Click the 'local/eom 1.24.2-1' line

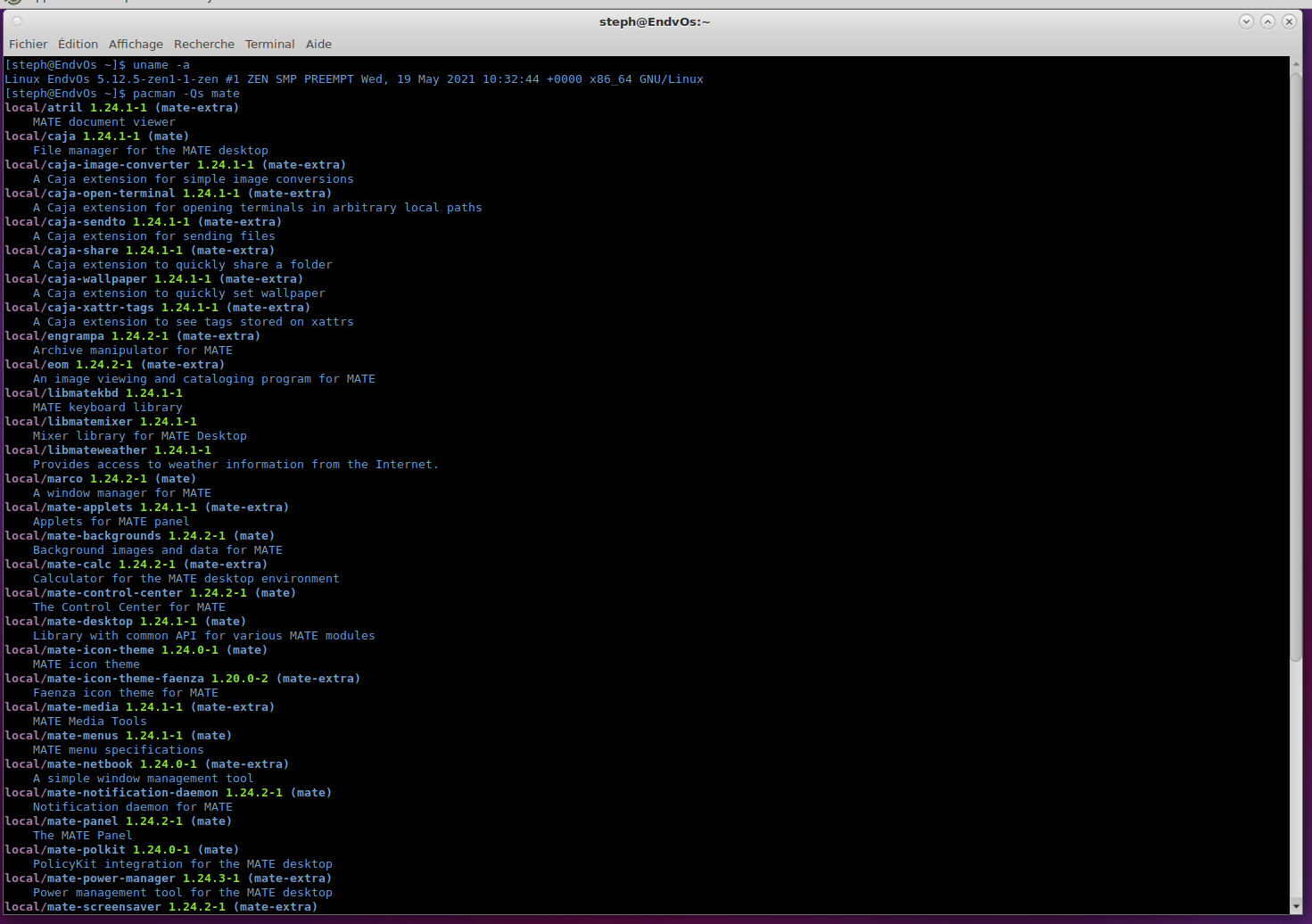point(114,365)
